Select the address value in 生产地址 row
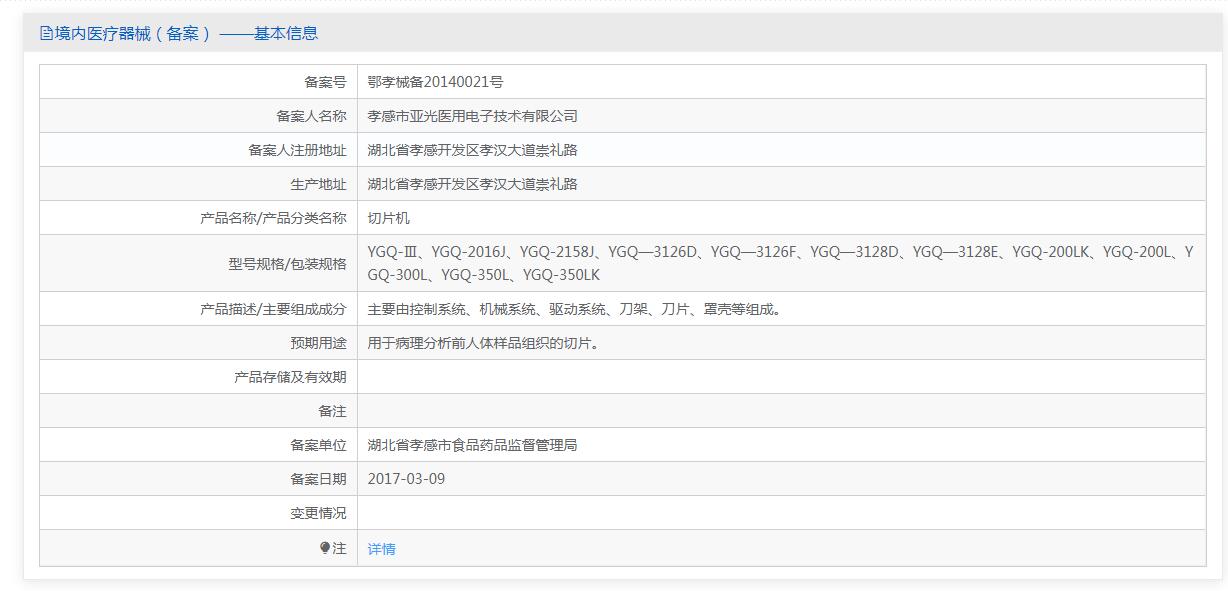 point(472,184)
